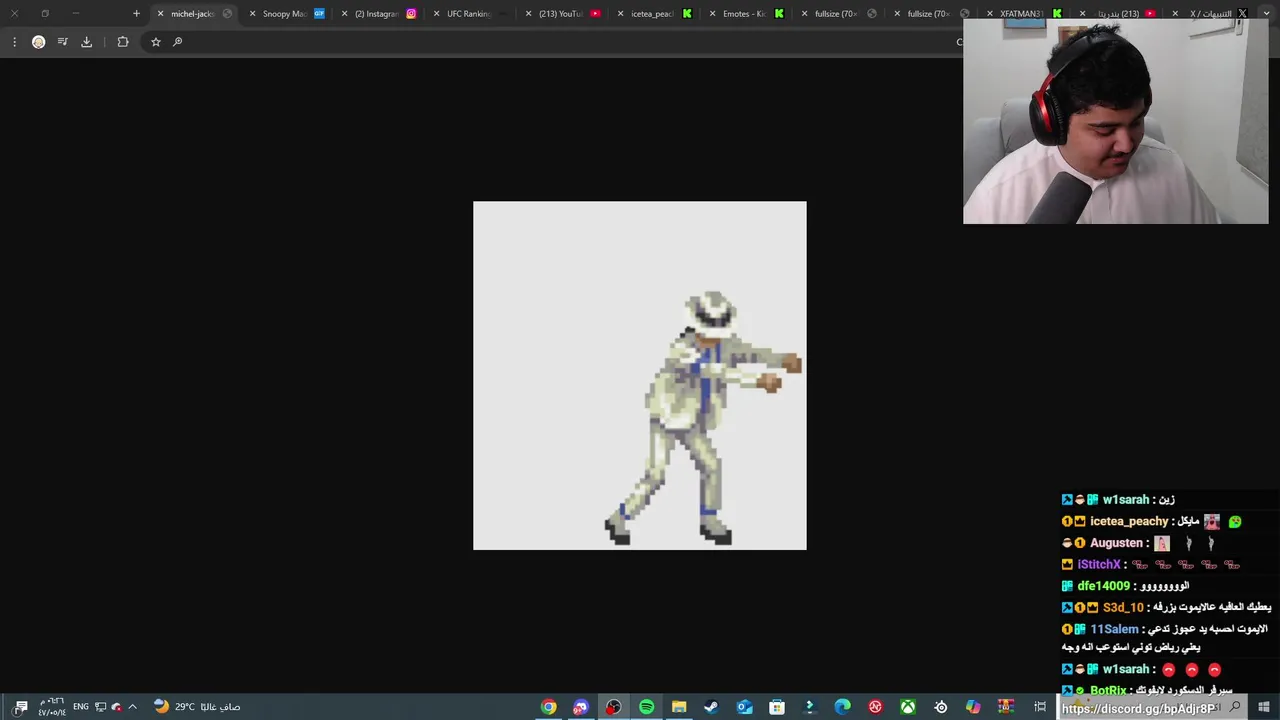The image size is (1280, 720).
Task: Open Microsoft Store from the taskbar
Action: [x=777, y=707]
